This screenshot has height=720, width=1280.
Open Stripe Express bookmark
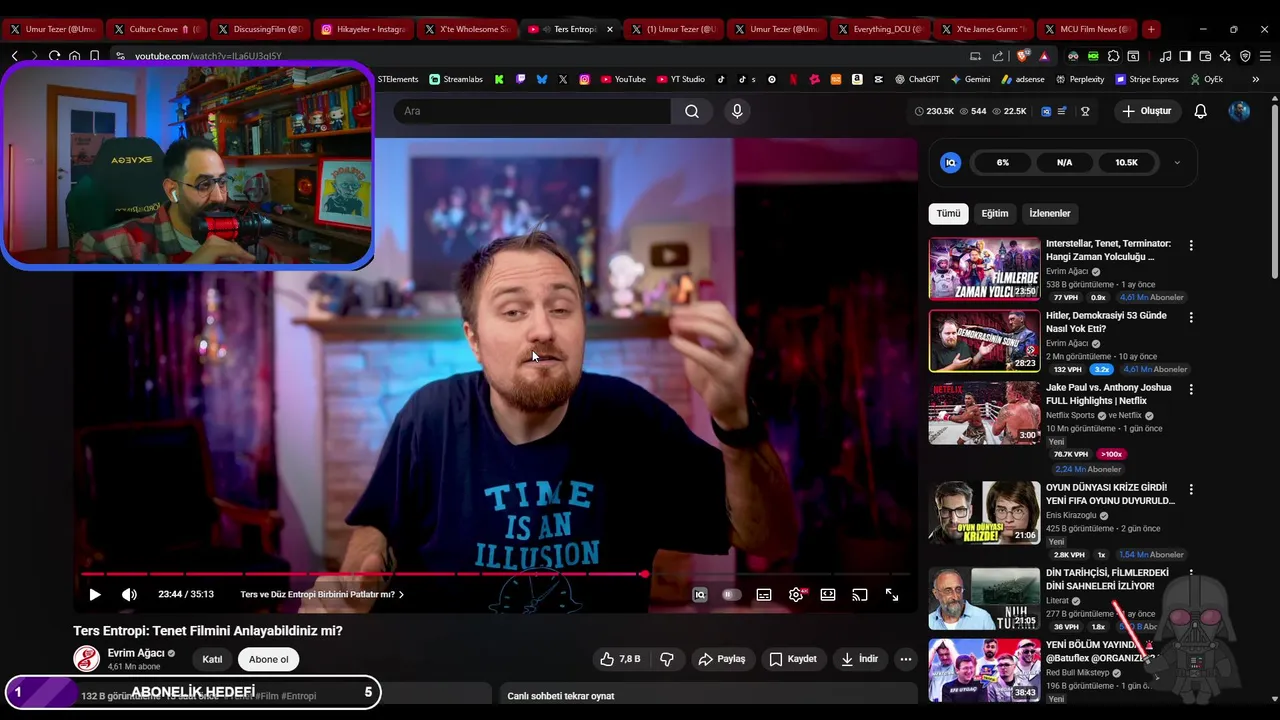(x=1147, y=79)
